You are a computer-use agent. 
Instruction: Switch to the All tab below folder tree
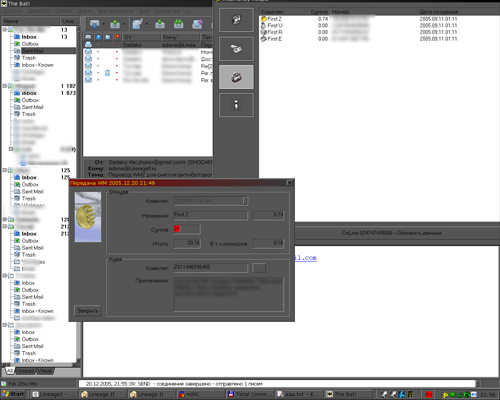tap(9, 371)
